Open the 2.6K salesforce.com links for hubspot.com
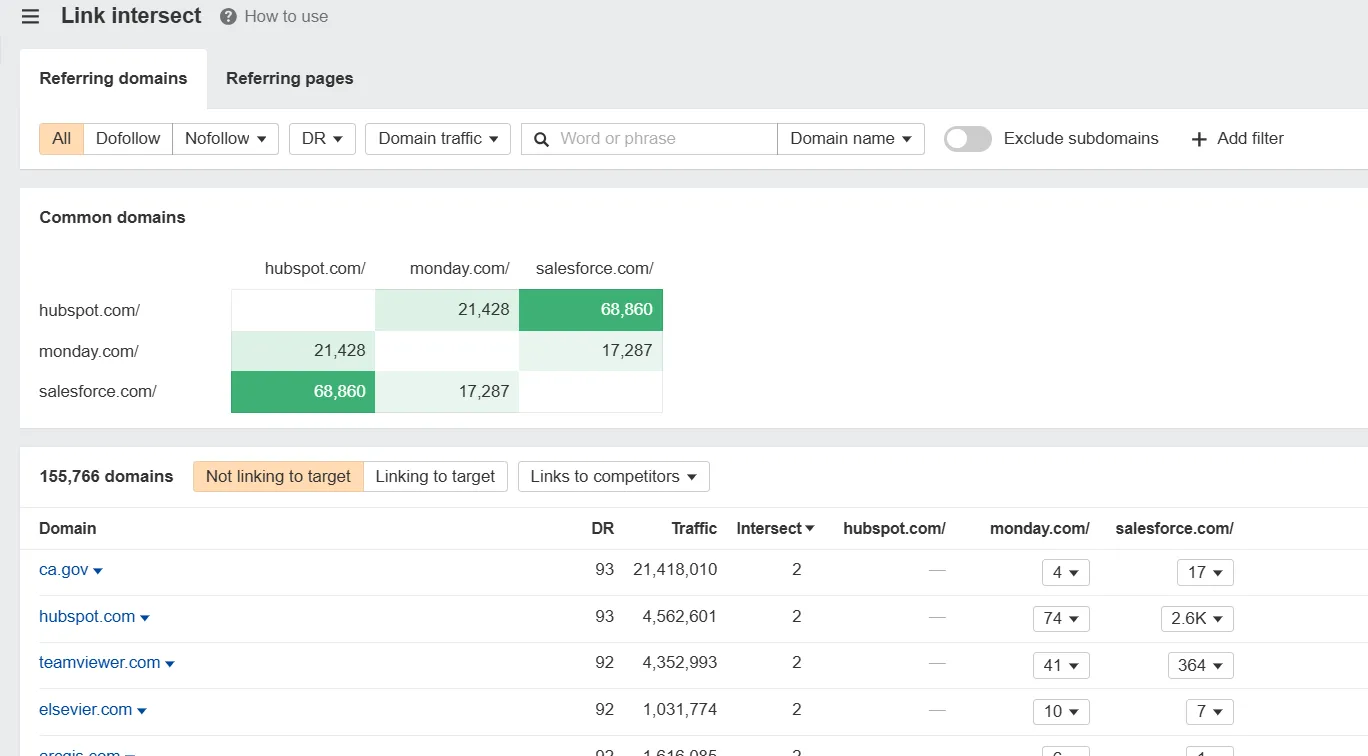The image size is (1368, 756). [1197, 619]
